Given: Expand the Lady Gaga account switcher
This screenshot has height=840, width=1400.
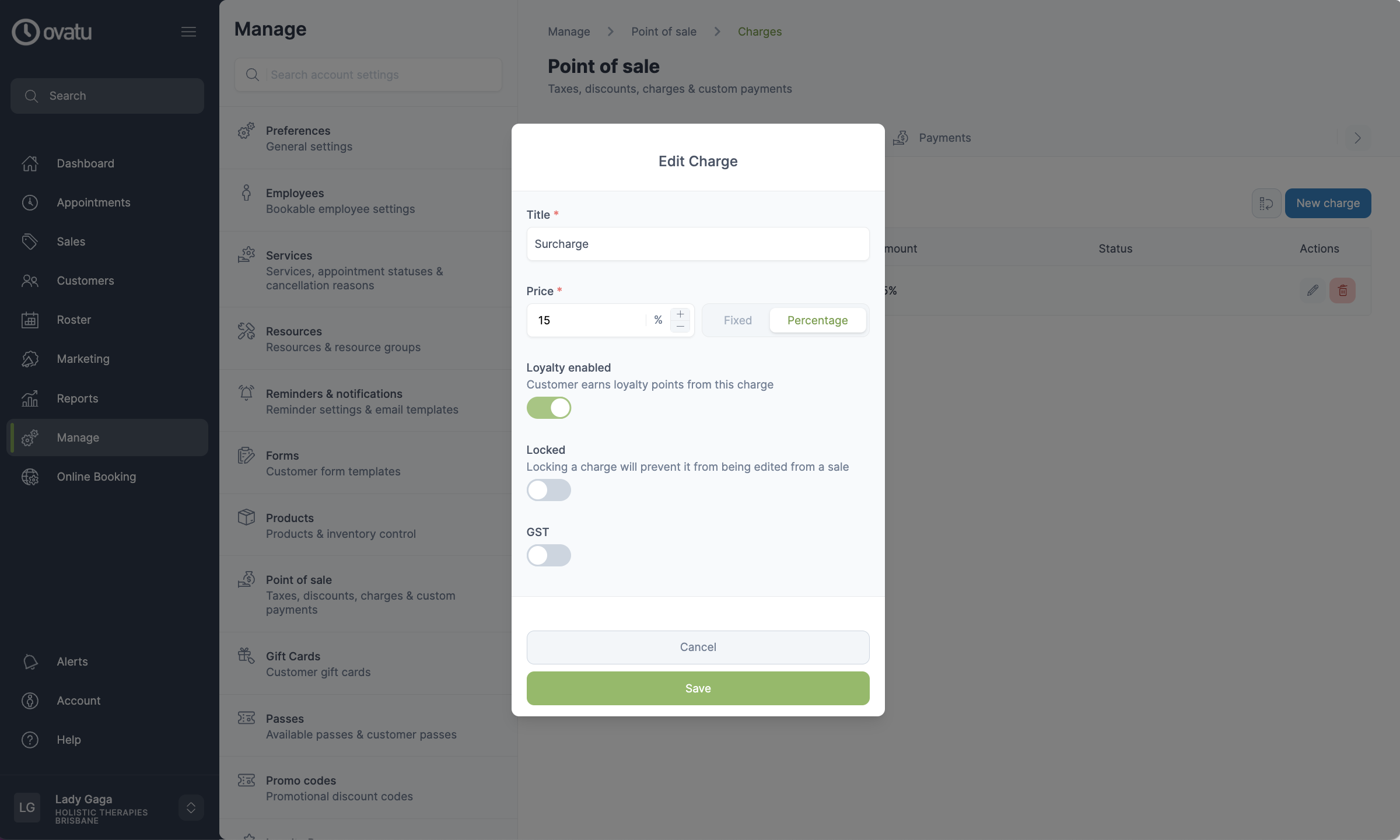Looking at the screenshot, I should (191, 807).
